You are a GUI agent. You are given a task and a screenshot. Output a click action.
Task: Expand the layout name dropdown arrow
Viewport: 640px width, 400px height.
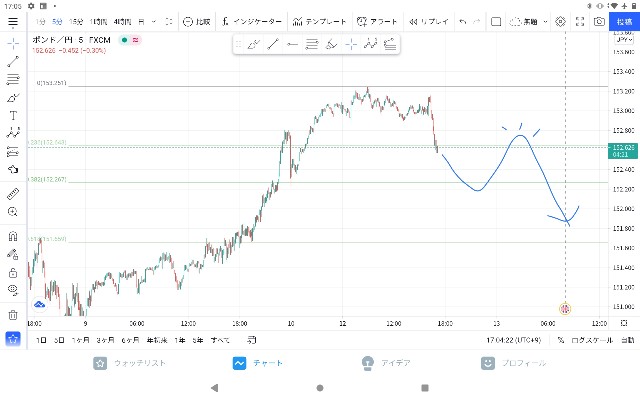click(x=545, y=22)
